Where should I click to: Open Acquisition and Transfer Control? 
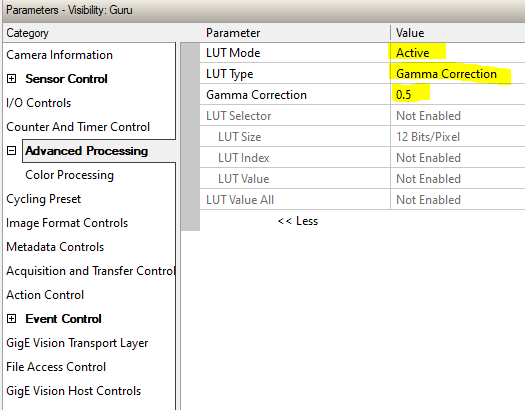90,271
